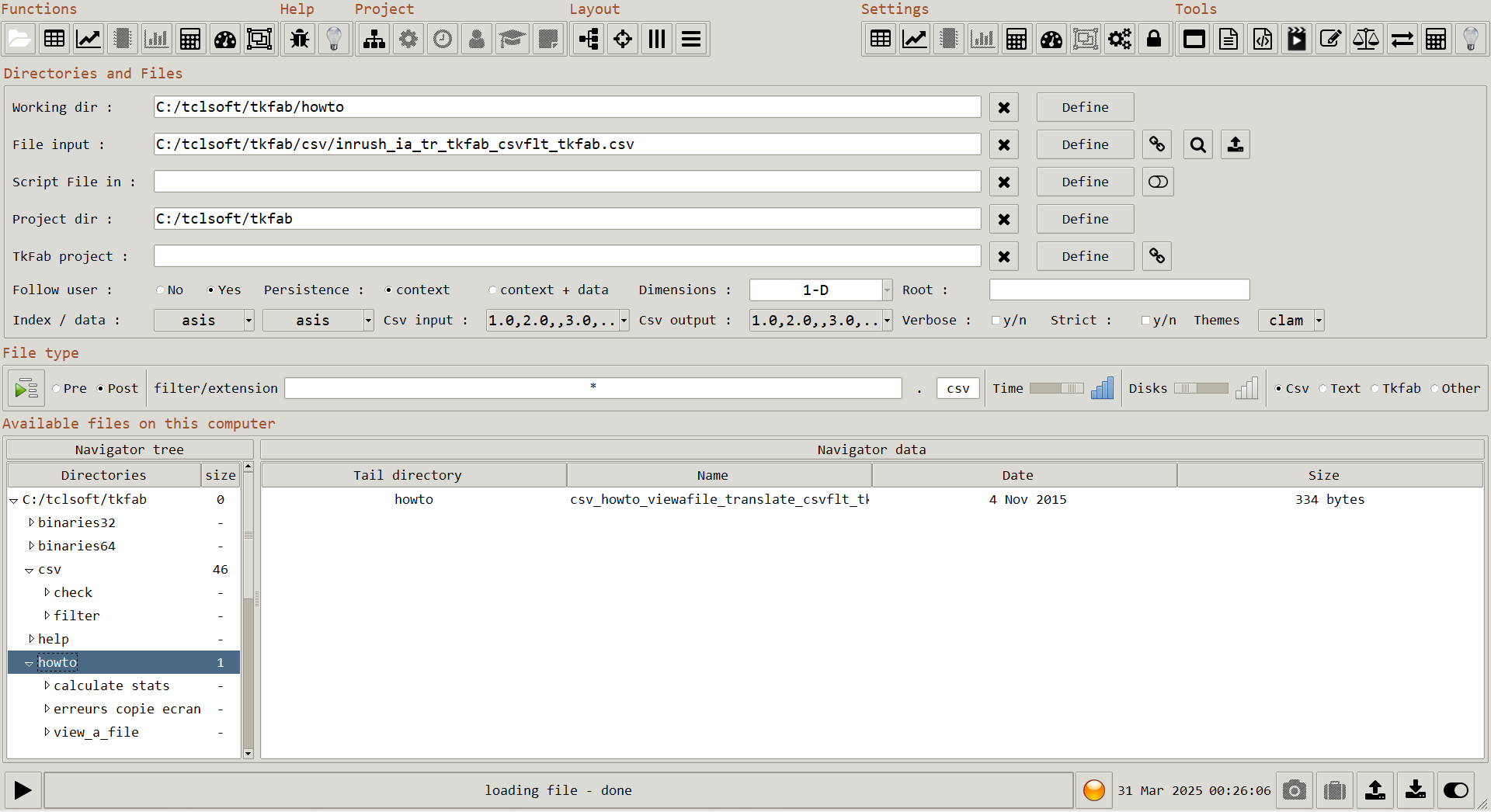Screen dimensions: 1491x812
Task: Click the padlock icon in Settings
Action: tap(1154, 39)
